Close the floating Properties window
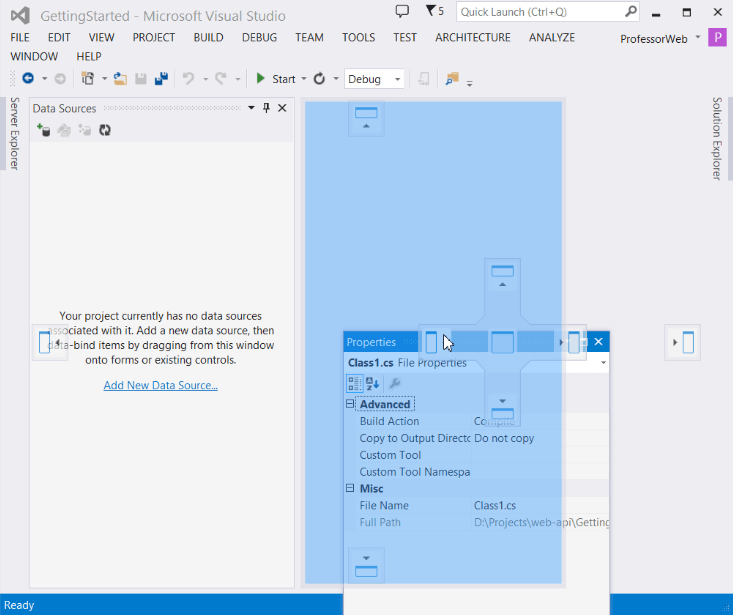This screenshot has height=615, width=733. tap(598, 342)
